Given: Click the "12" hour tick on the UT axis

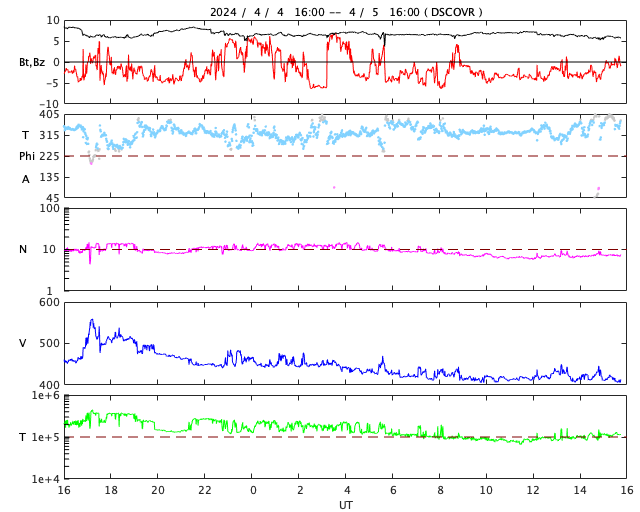Looking at the screenshot, I should pyautogui.click(x=533, y=490).
